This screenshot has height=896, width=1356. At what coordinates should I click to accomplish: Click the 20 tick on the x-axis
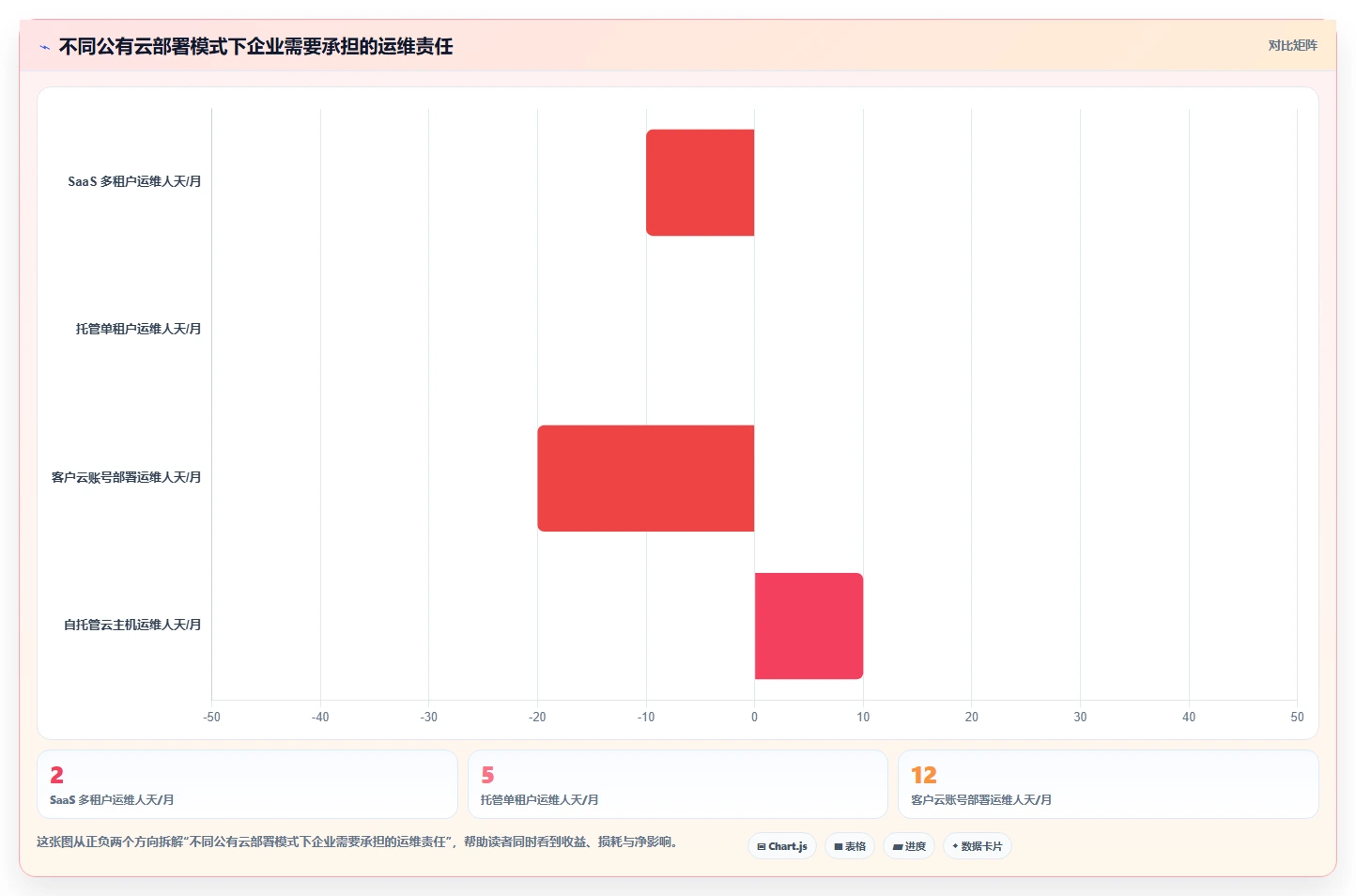972,717
